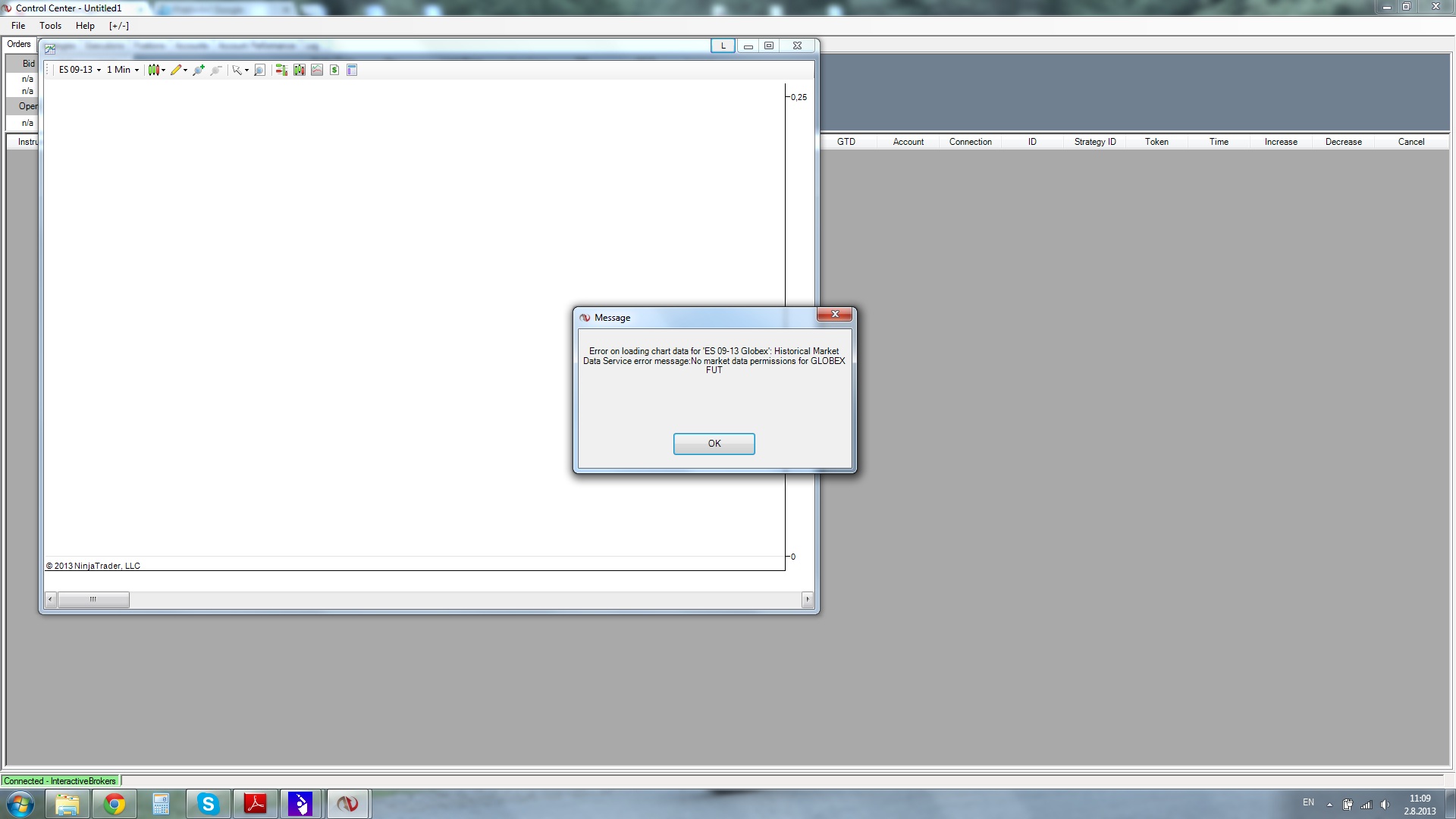1456x819 pixels.
Task: Expand the ES 09-13 instrument dropdown
Action: click(x=80, y=70)
